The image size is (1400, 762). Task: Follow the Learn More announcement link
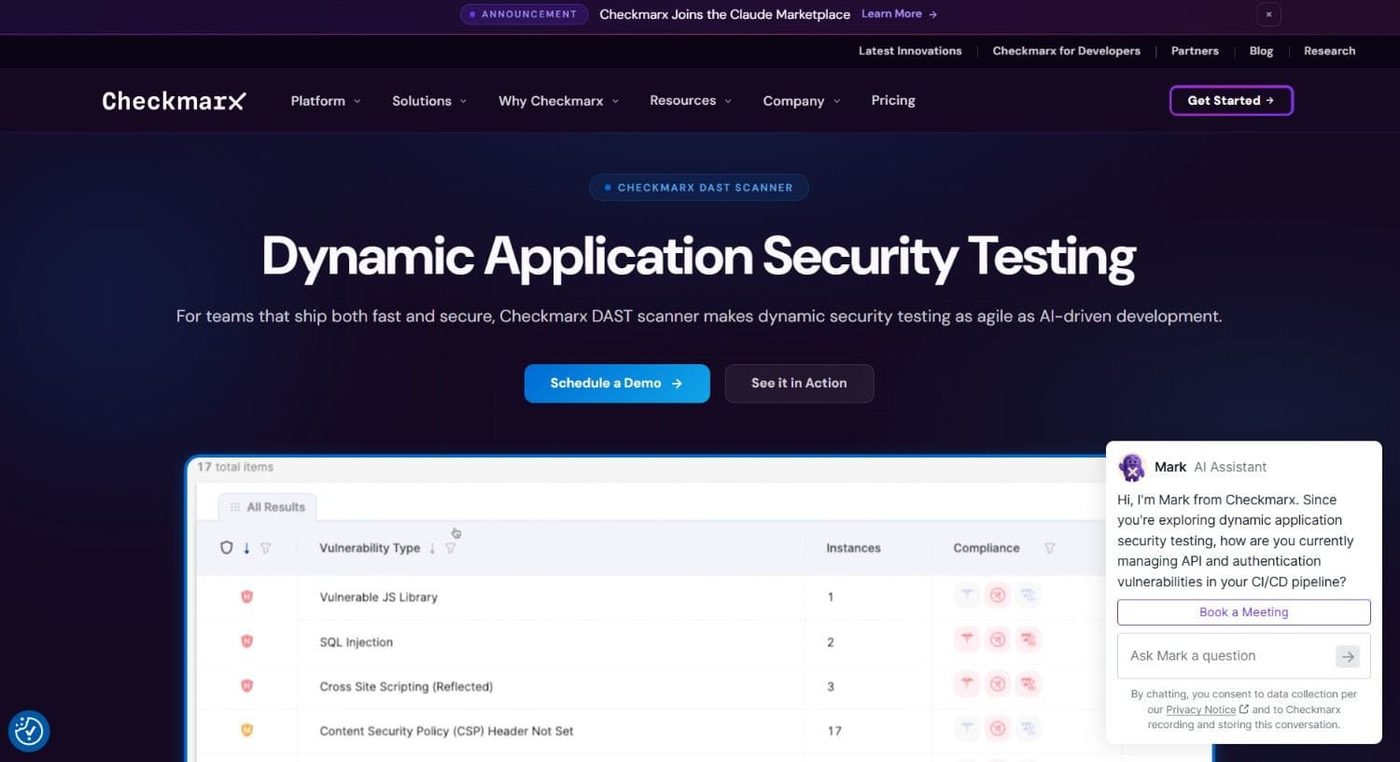[899, 14]
